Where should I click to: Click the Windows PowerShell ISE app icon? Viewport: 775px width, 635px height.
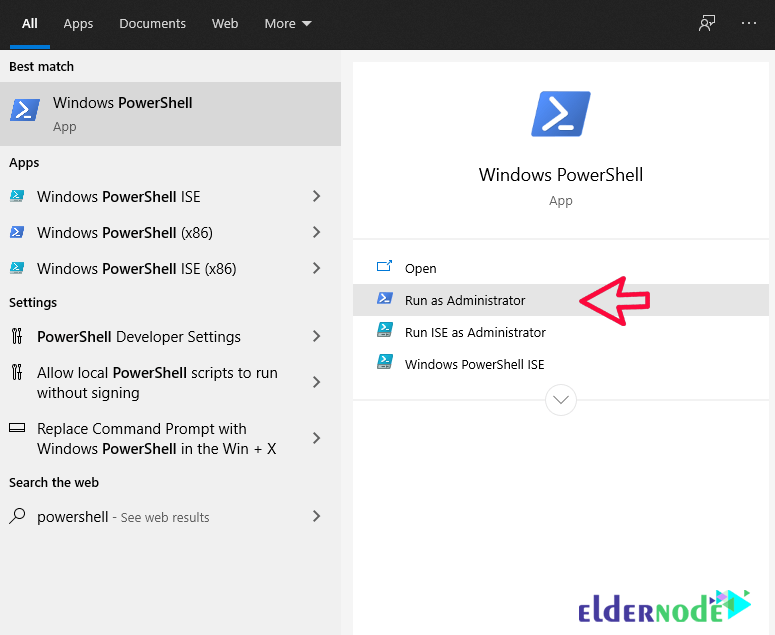(17, 196)
